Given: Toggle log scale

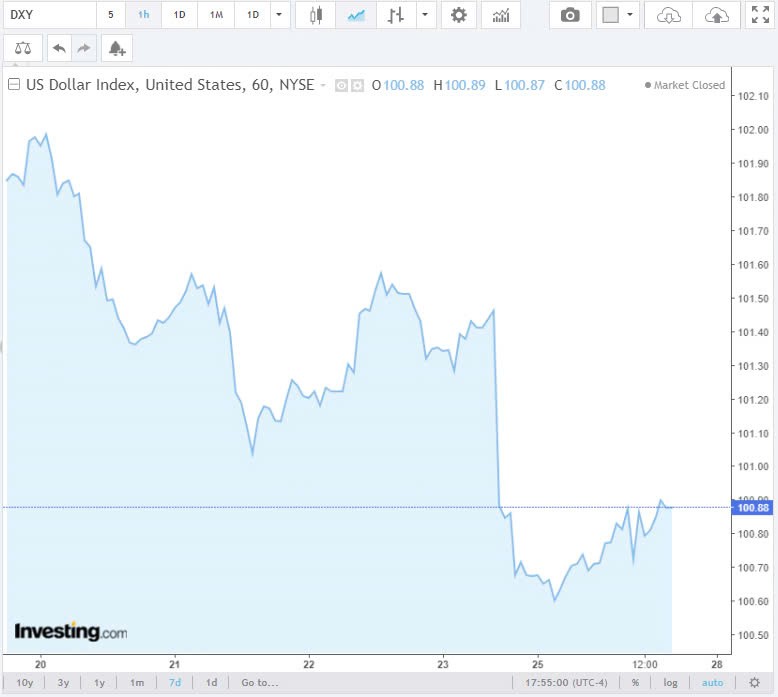Looking at the screenshot, I should coord(670,683).
